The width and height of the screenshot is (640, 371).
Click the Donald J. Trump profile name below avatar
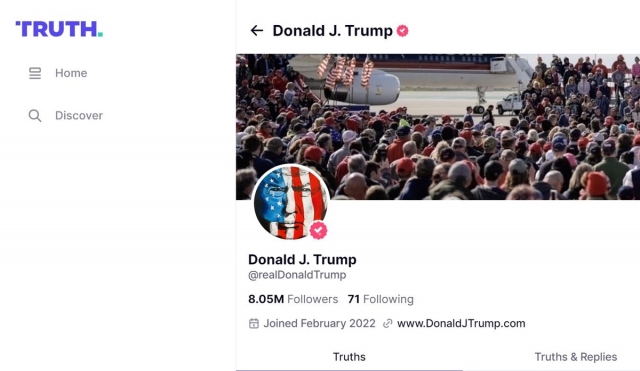coord(302,259)
